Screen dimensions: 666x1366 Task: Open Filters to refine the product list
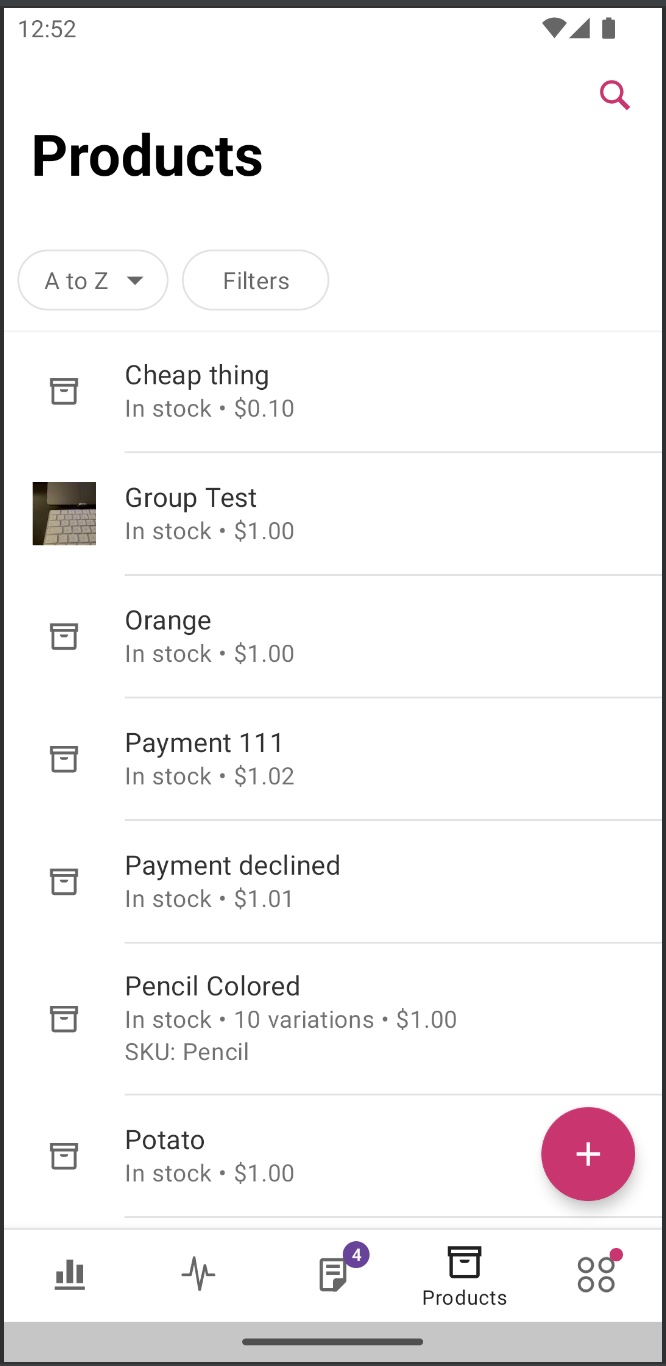[x=255, y=280]
